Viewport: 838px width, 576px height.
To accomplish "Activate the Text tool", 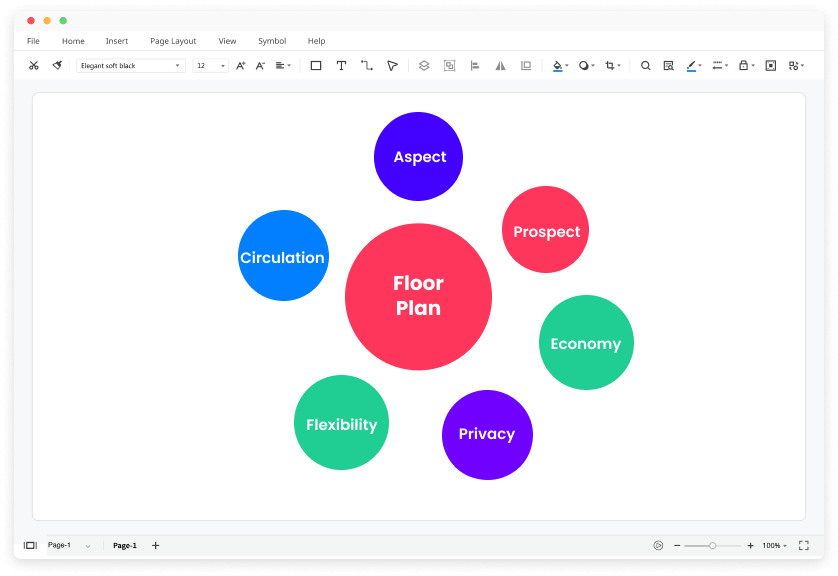I will 341,66.
